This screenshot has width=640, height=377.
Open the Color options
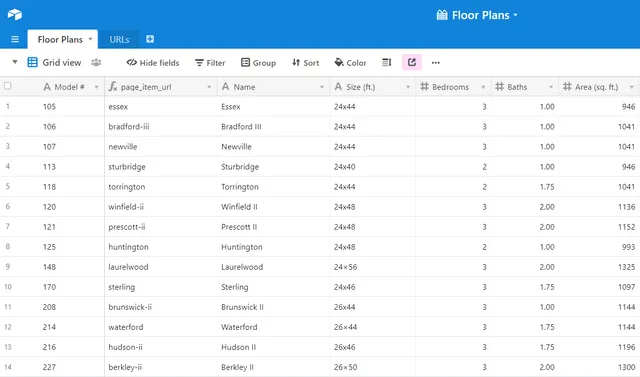pos(350,63)
